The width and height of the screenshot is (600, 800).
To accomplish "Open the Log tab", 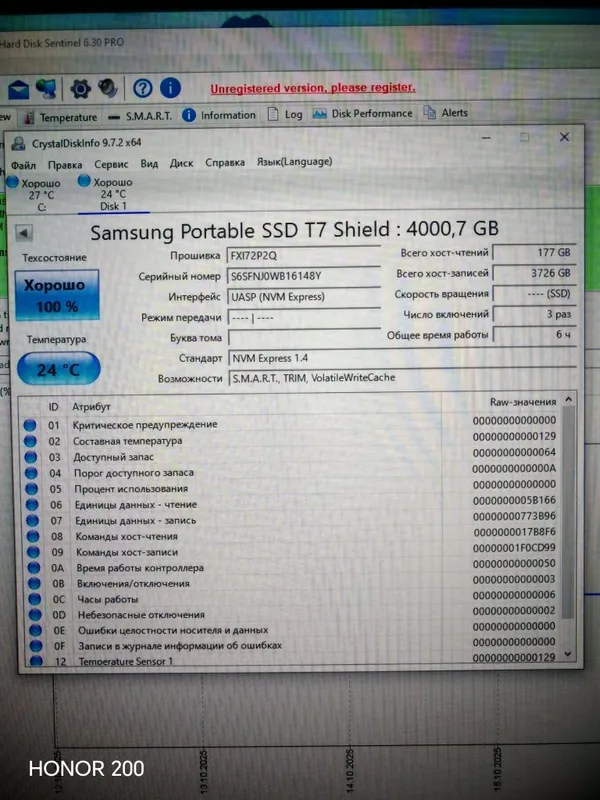I will (x=286, y=114).
